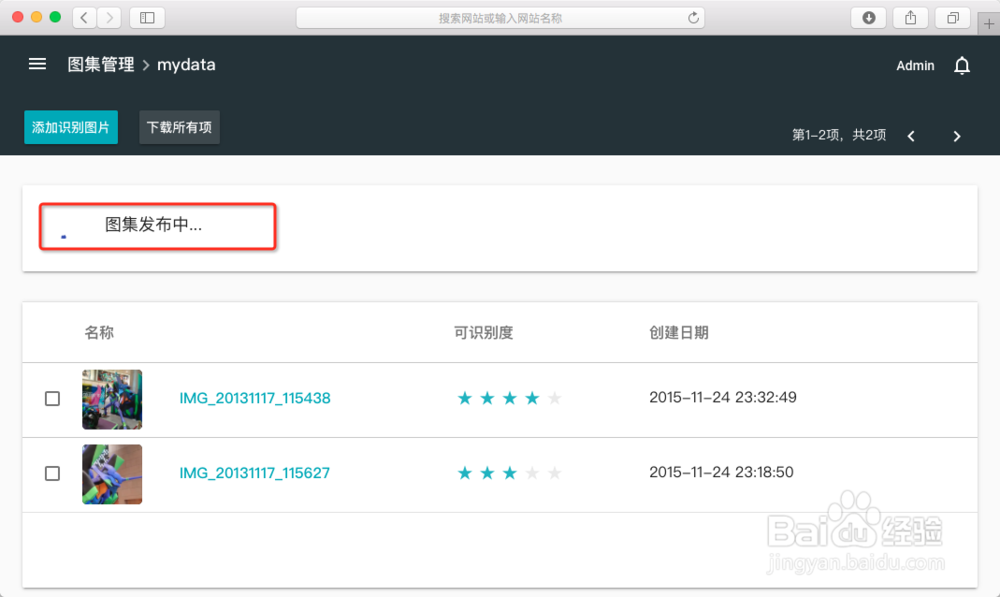
Task: Open a new tab with plus button
Action: tap(989, 24)
